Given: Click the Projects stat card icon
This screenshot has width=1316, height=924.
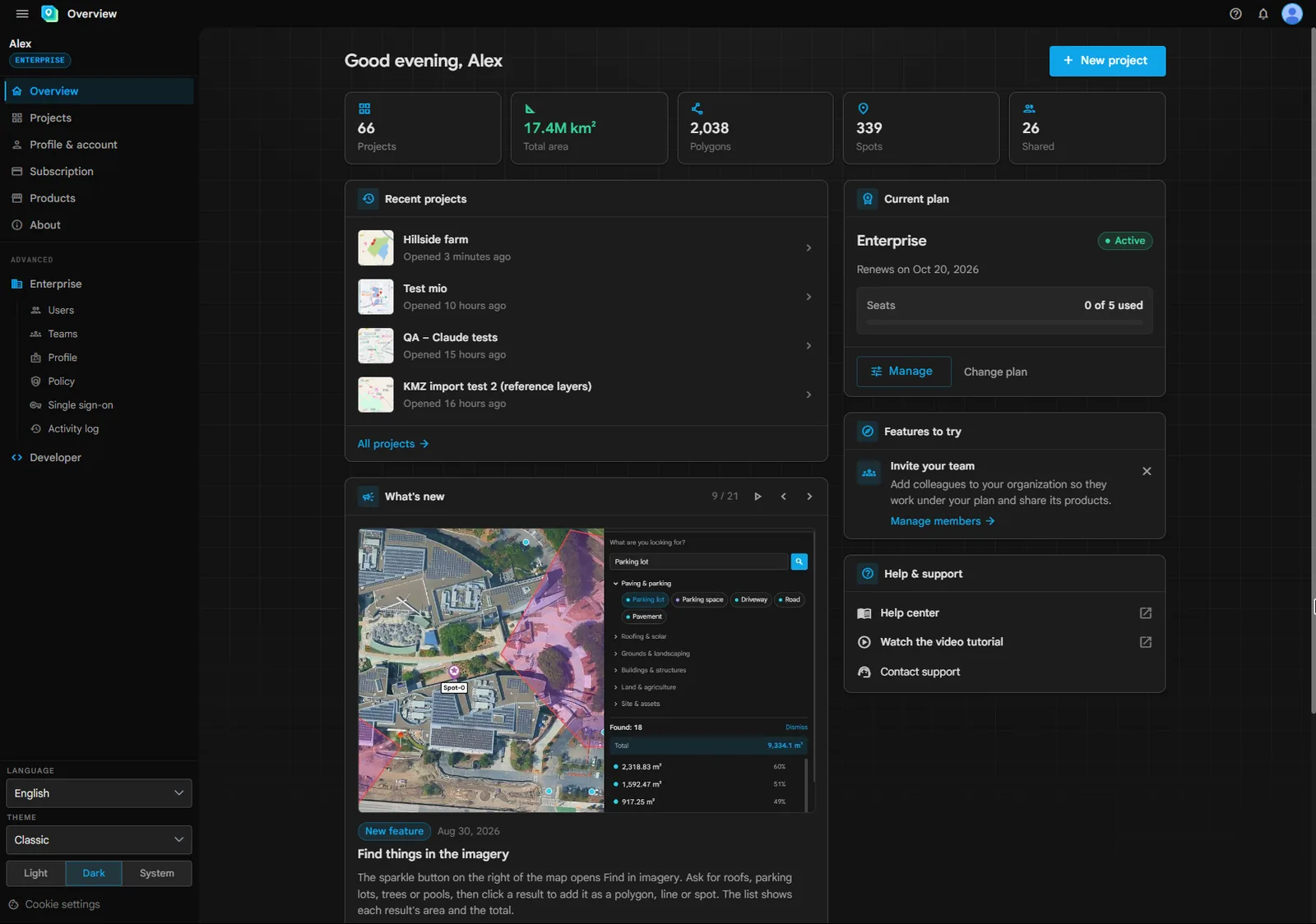Looking at the screenshot, I should tap(364, 109).
